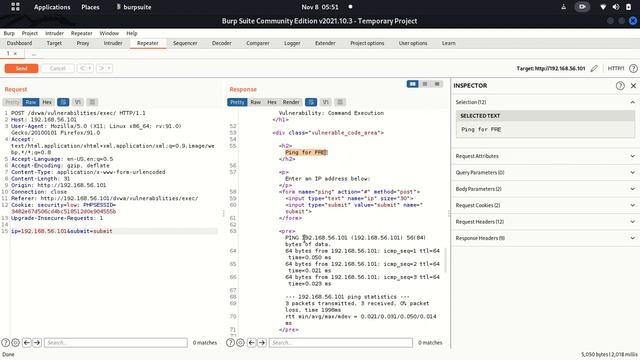Click the orange Send button
The width and height of the screenshot is (640, 360).
click(x=21, y=68)
